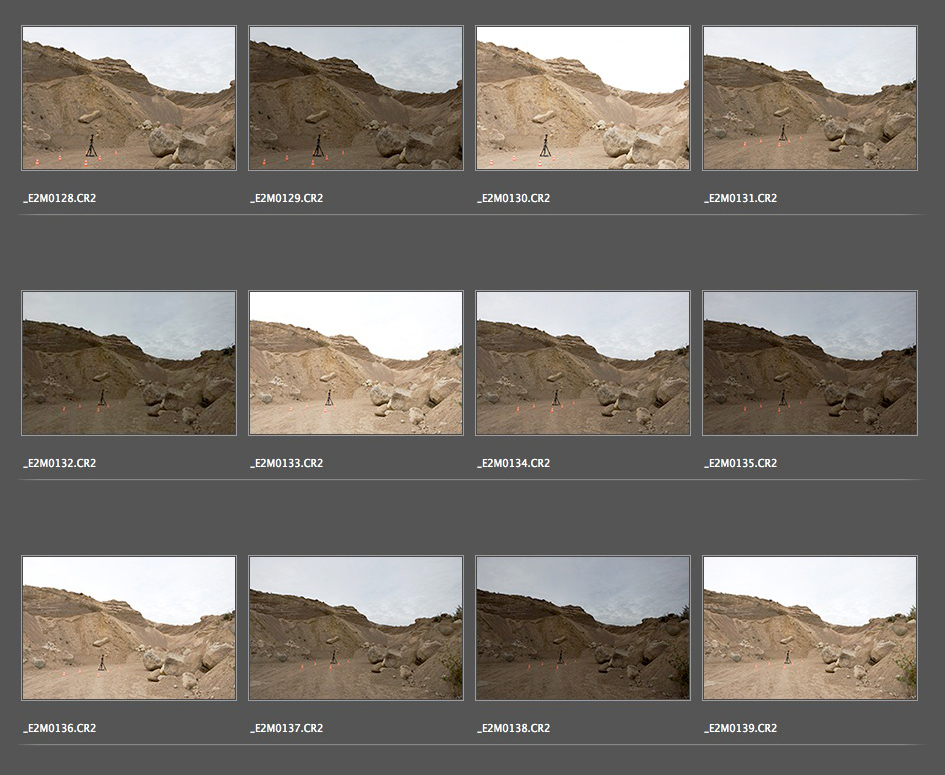Click the _E2M0132.CR2 filename caption
Viewport: 945px width, 775px height.
[60, 463]
